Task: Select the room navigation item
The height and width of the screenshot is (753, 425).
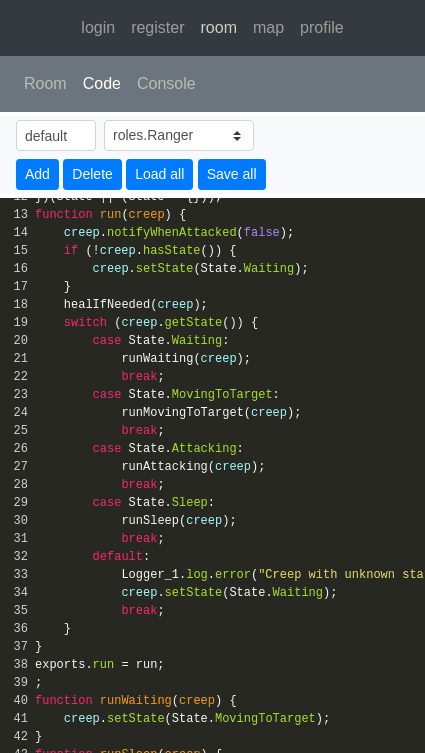Action: [x=219, y=28]
